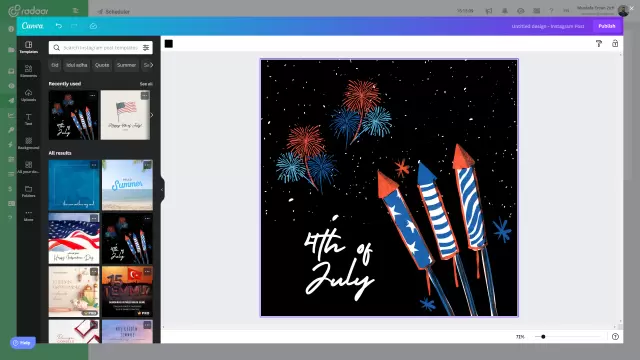Viewport: 640px width, 360px height.
Task: Adjust the zoom slider handle
Action: click(x=543, y=337)
